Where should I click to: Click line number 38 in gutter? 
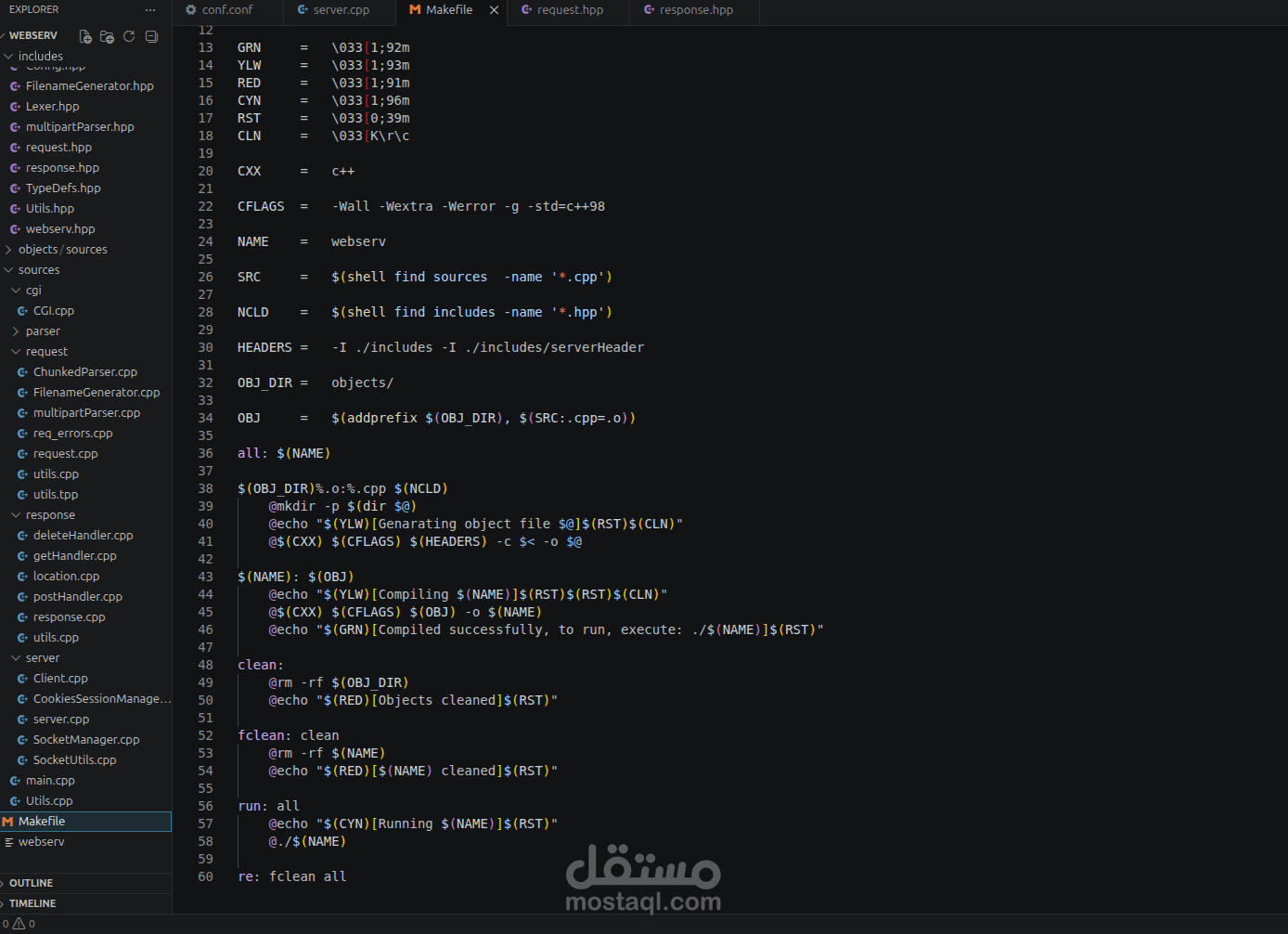(205, 488)
